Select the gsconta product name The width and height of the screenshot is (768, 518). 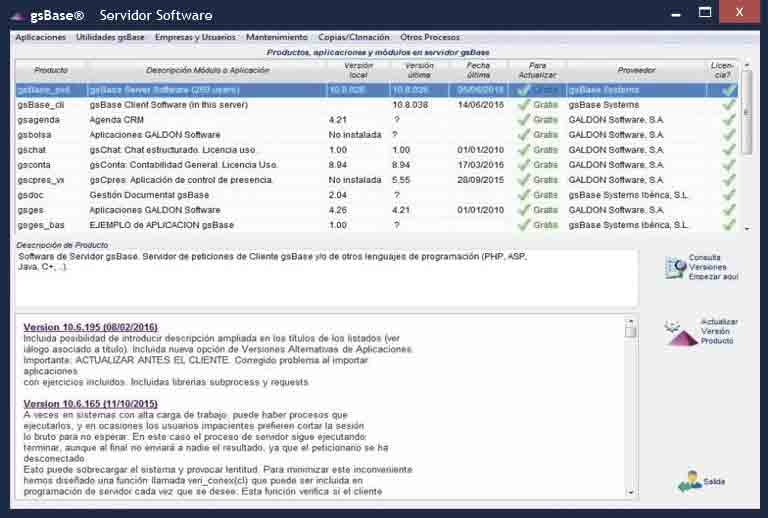(x=34, y=165)
